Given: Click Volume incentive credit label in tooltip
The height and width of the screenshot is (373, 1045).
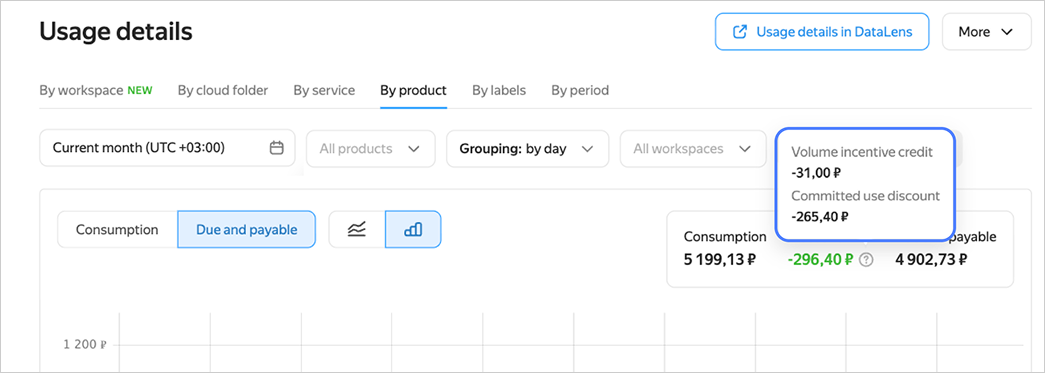Looking at the screenshot, I should tap(862, 152).
